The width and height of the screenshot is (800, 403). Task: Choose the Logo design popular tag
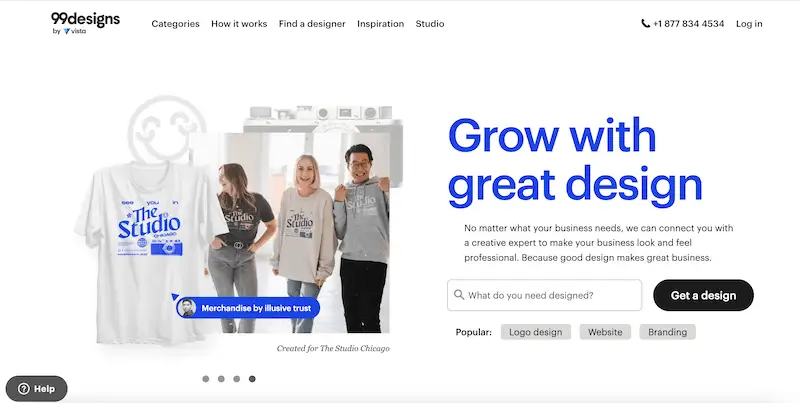[535, 332]
